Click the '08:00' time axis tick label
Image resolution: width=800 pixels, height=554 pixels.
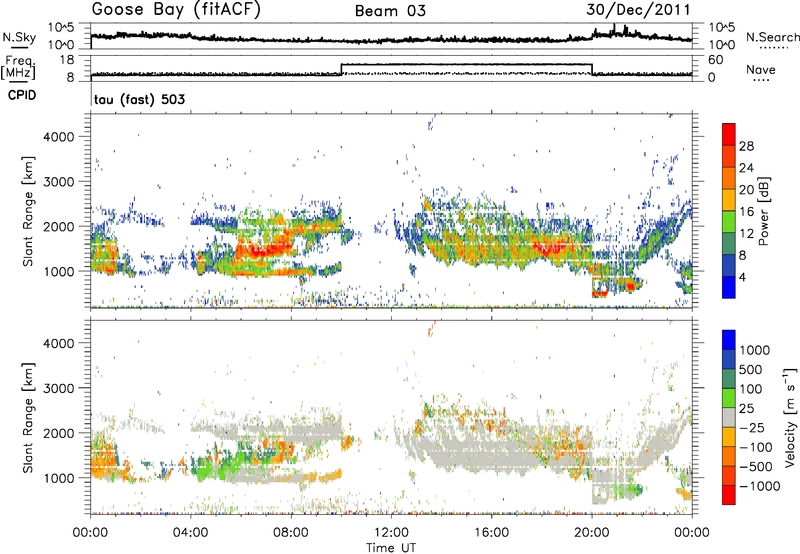[x=291, y=533]
